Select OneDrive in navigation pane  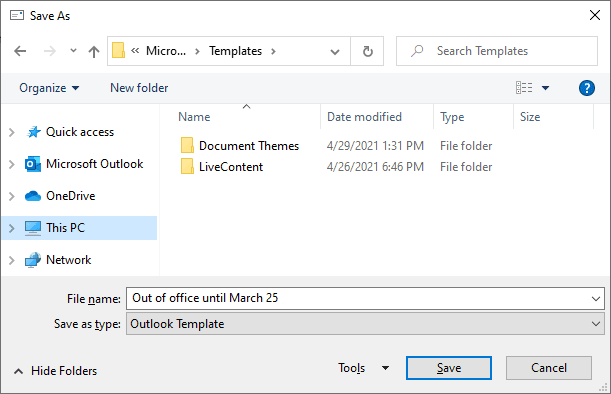click(71, 196)
